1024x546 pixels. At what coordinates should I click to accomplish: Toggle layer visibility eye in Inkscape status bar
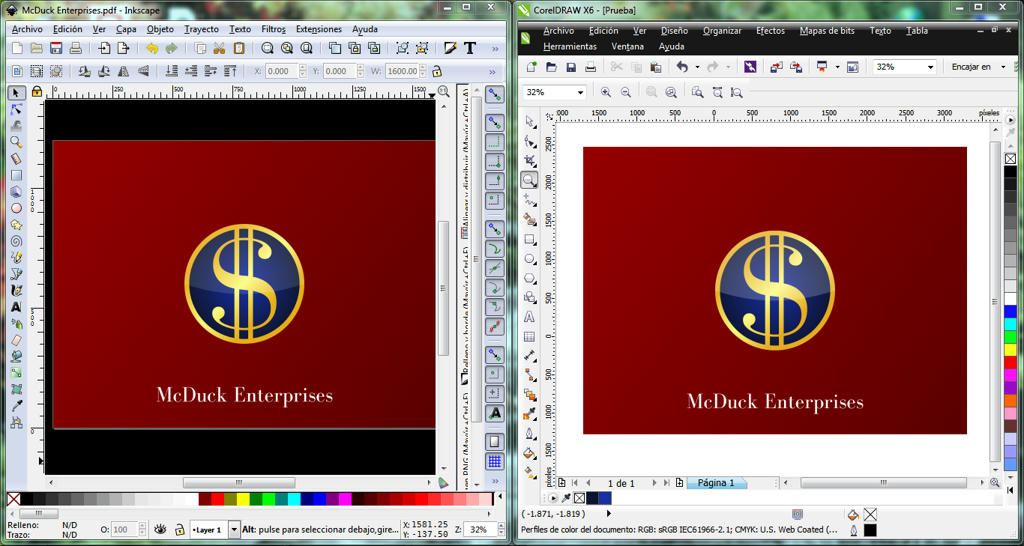tap(160, 530)
